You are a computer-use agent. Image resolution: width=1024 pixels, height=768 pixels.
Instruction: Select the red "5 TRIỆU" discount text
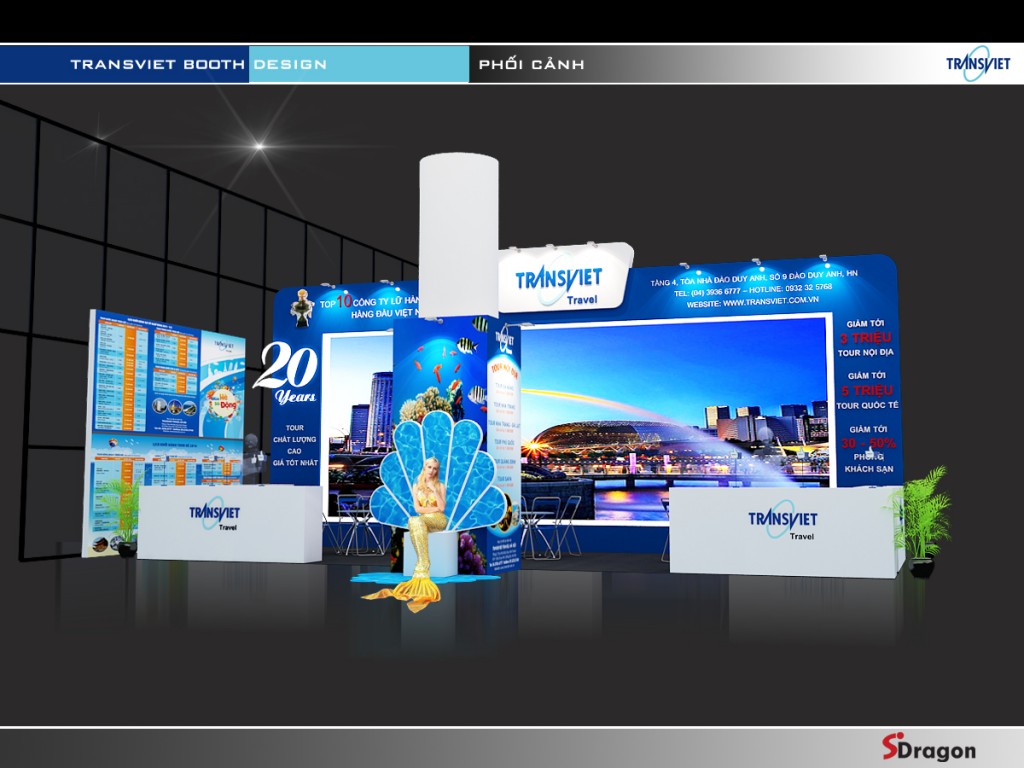pos(867,391)
